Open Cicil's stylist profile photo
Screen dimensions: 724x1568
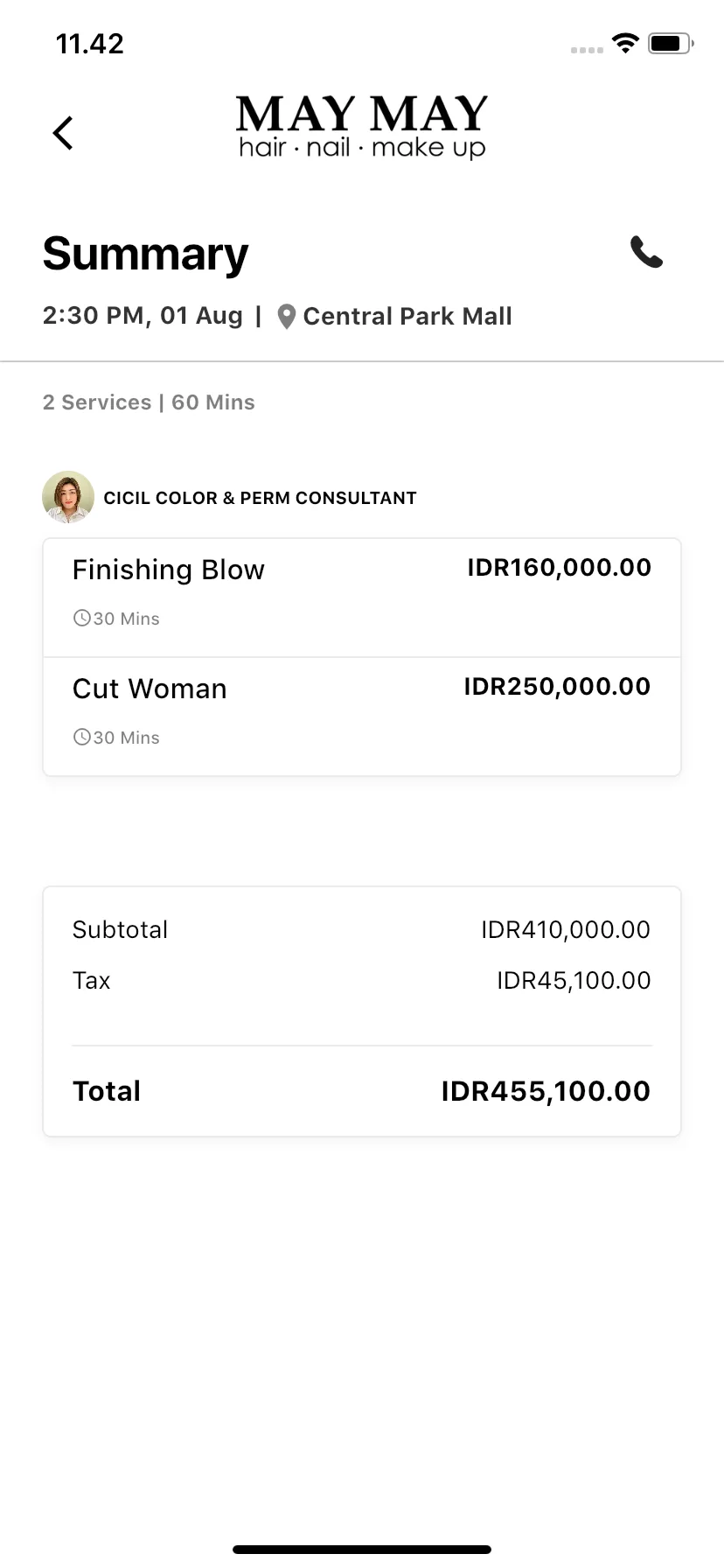point(68,497)
